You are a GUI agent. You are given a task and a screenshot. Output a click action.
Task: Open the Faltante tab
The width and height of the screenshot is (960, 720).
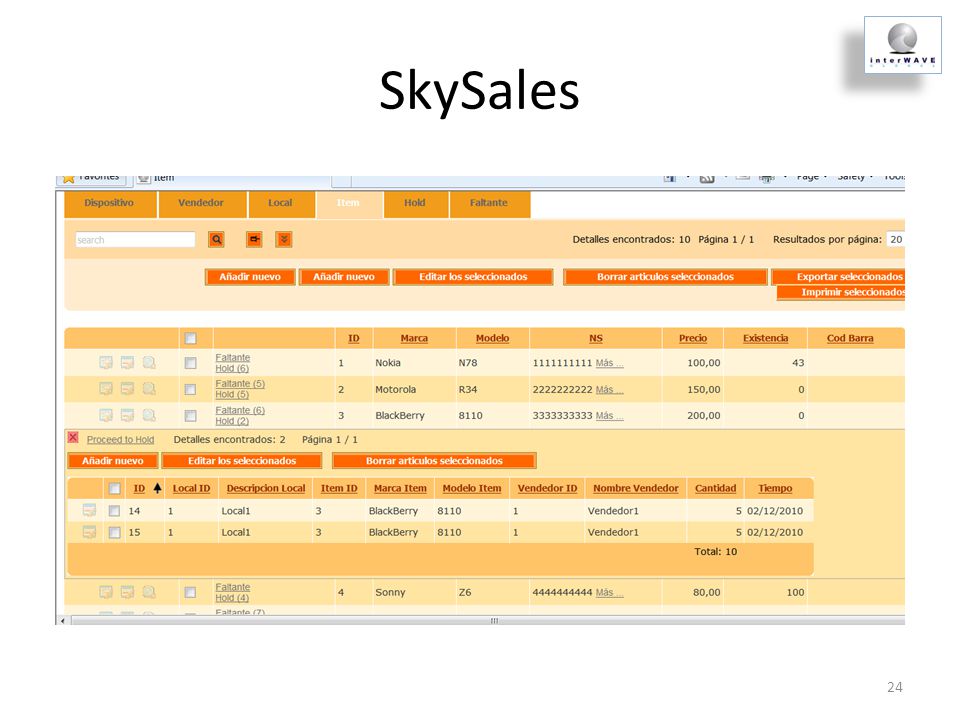click(x=490, y=204)
